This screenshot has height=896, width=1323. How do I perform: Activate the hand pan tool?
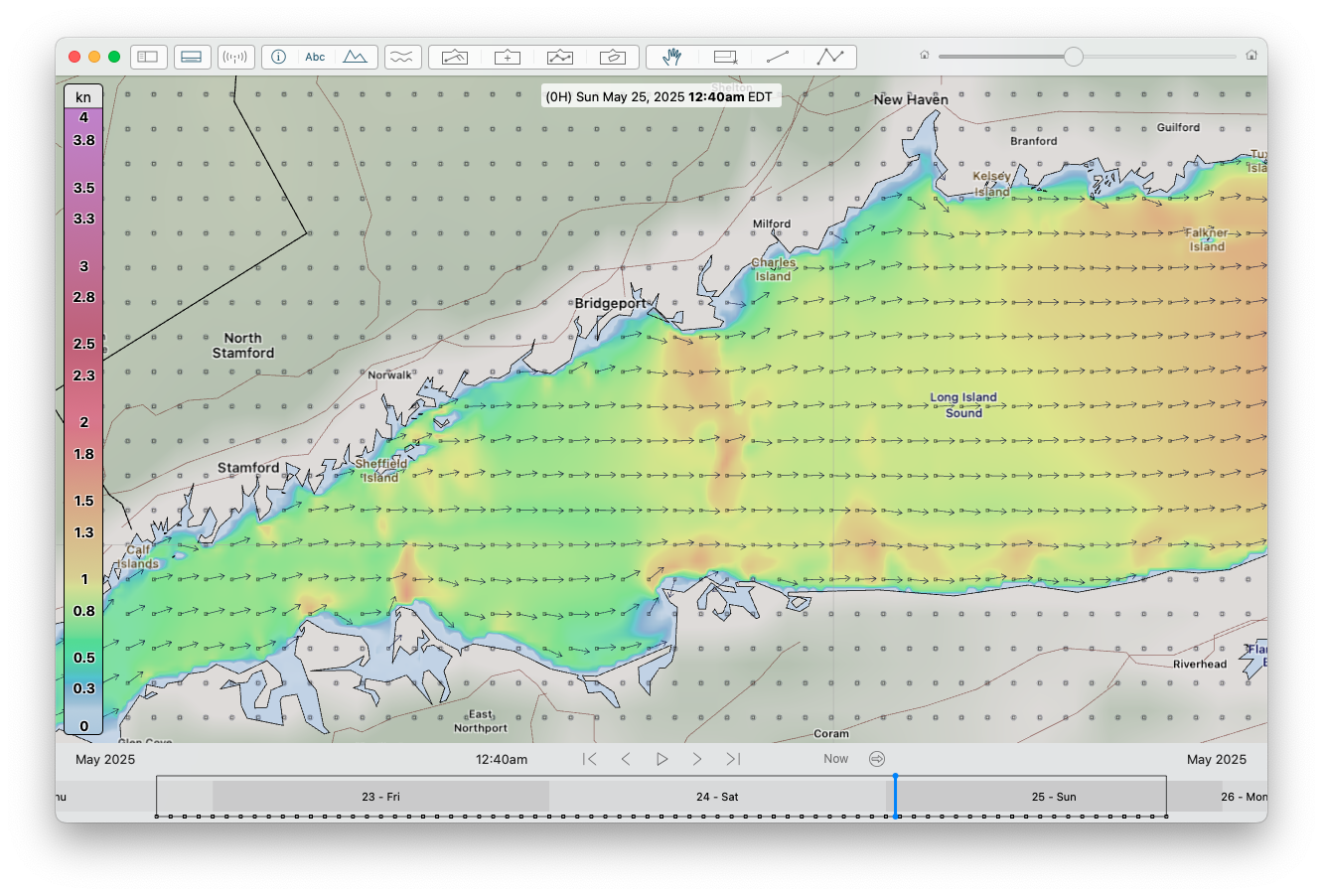tap(672, 57)
